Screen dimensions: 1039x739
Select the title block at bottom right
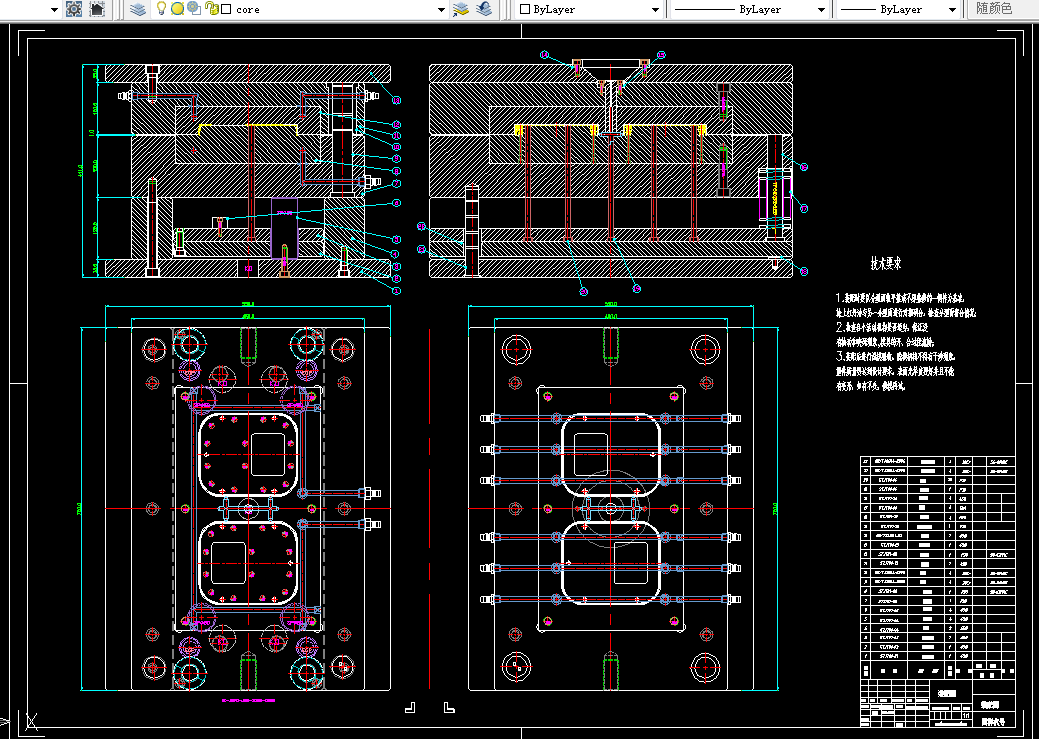(938, 702)
